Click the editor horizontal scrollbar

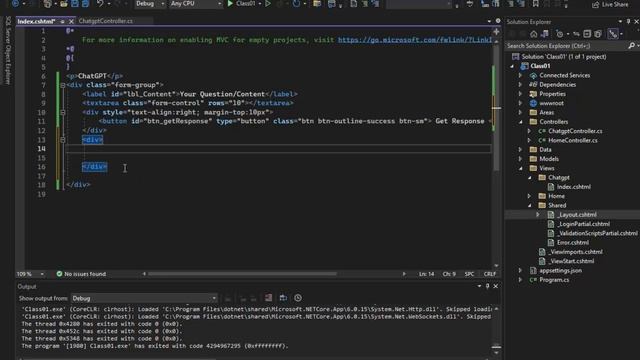(242, 274)
